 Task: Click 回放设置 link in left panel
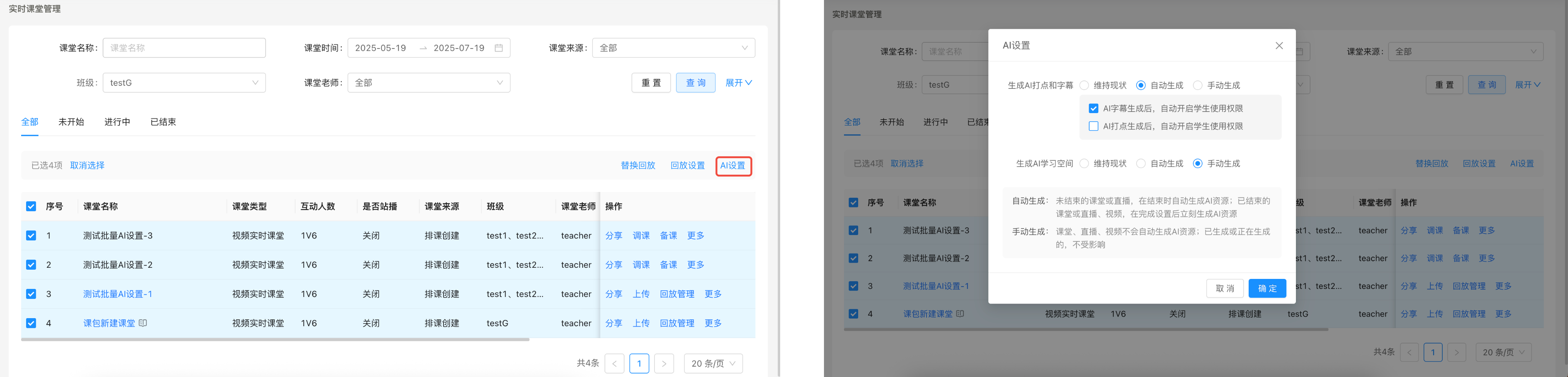tap(688, 166)
